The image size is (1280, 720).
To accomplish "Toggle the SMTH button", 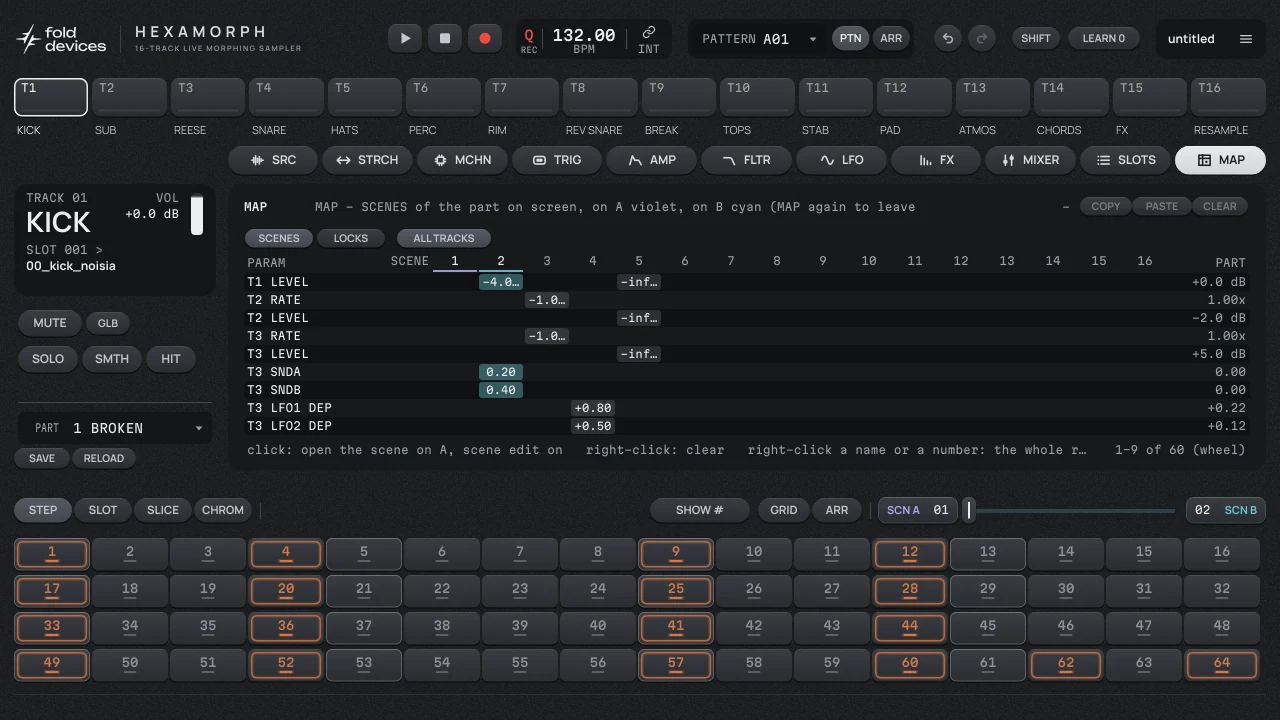I will tap(112, 359).
